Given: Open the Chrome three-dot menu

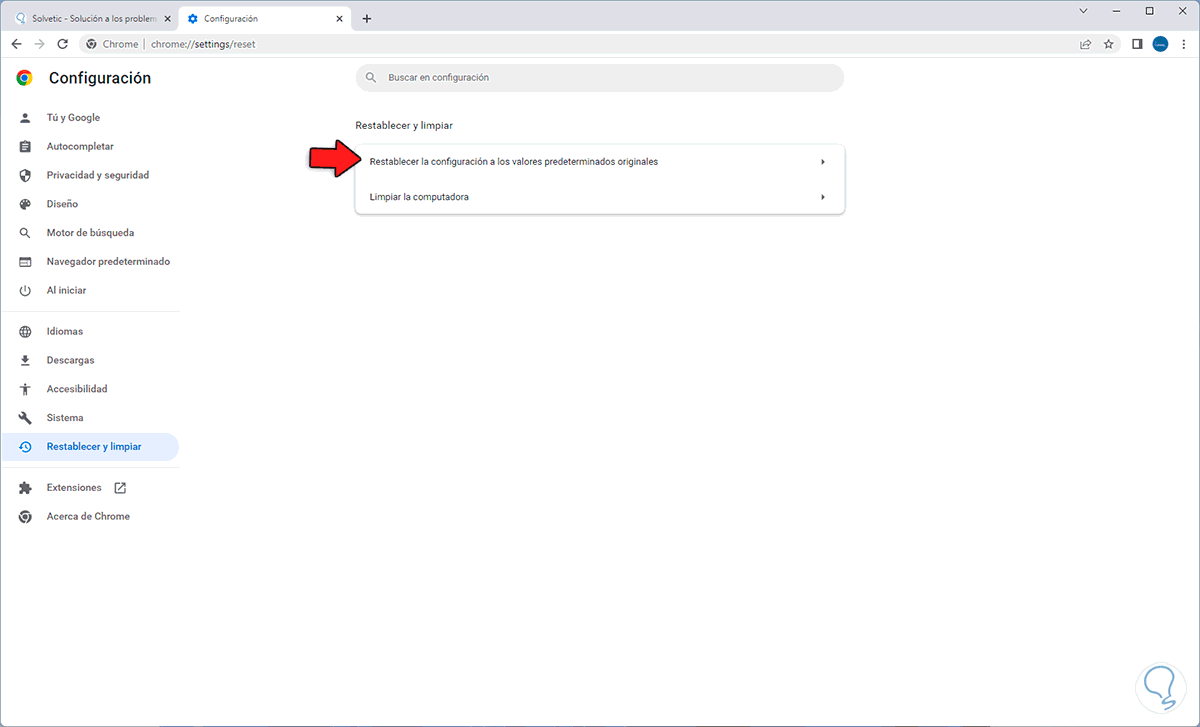Looking at the screenshot, I should 1183,44.
